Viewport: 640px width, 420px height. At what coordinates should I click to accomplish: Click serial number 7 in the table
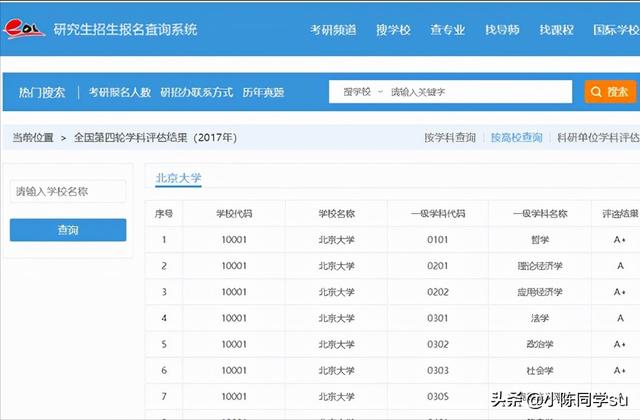point(164,396)
